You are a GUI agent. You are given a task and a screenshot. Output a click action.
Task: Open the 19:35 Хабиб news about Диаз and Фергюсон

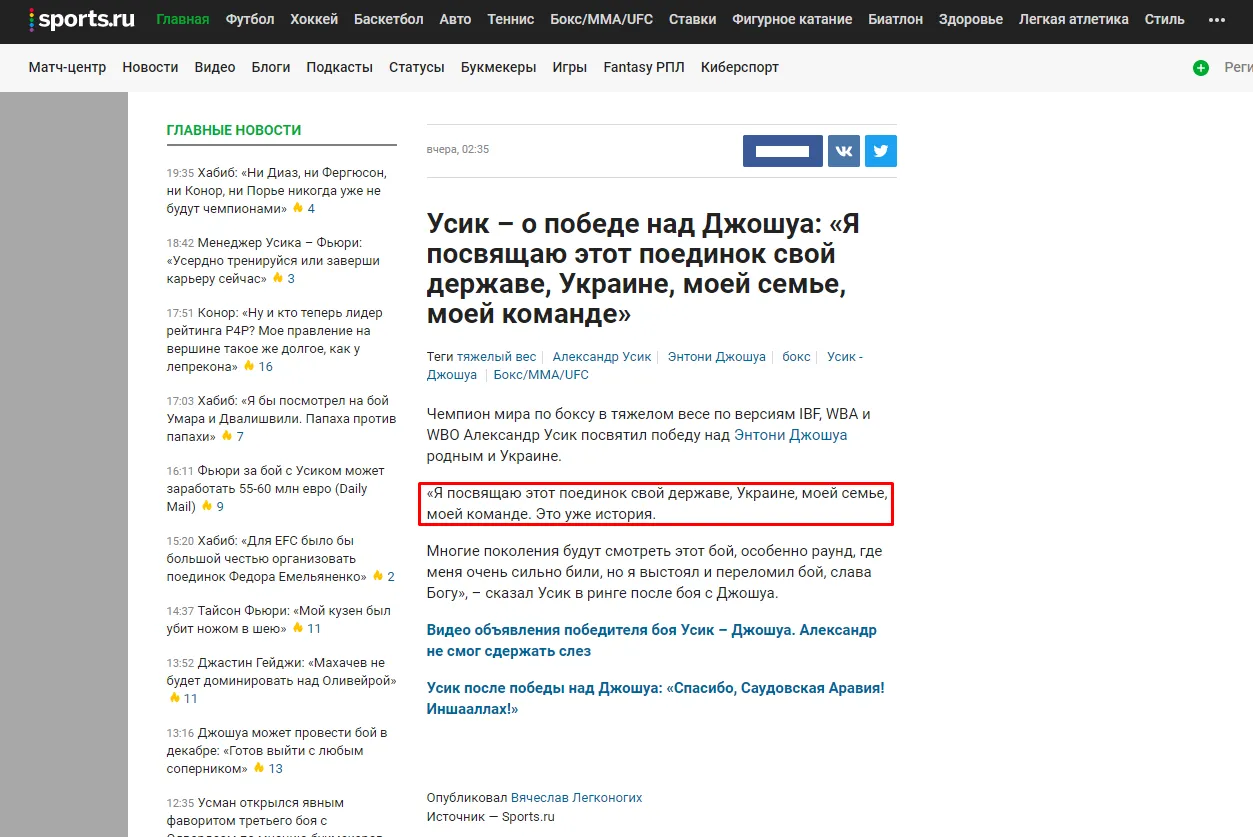pos(276,190)
